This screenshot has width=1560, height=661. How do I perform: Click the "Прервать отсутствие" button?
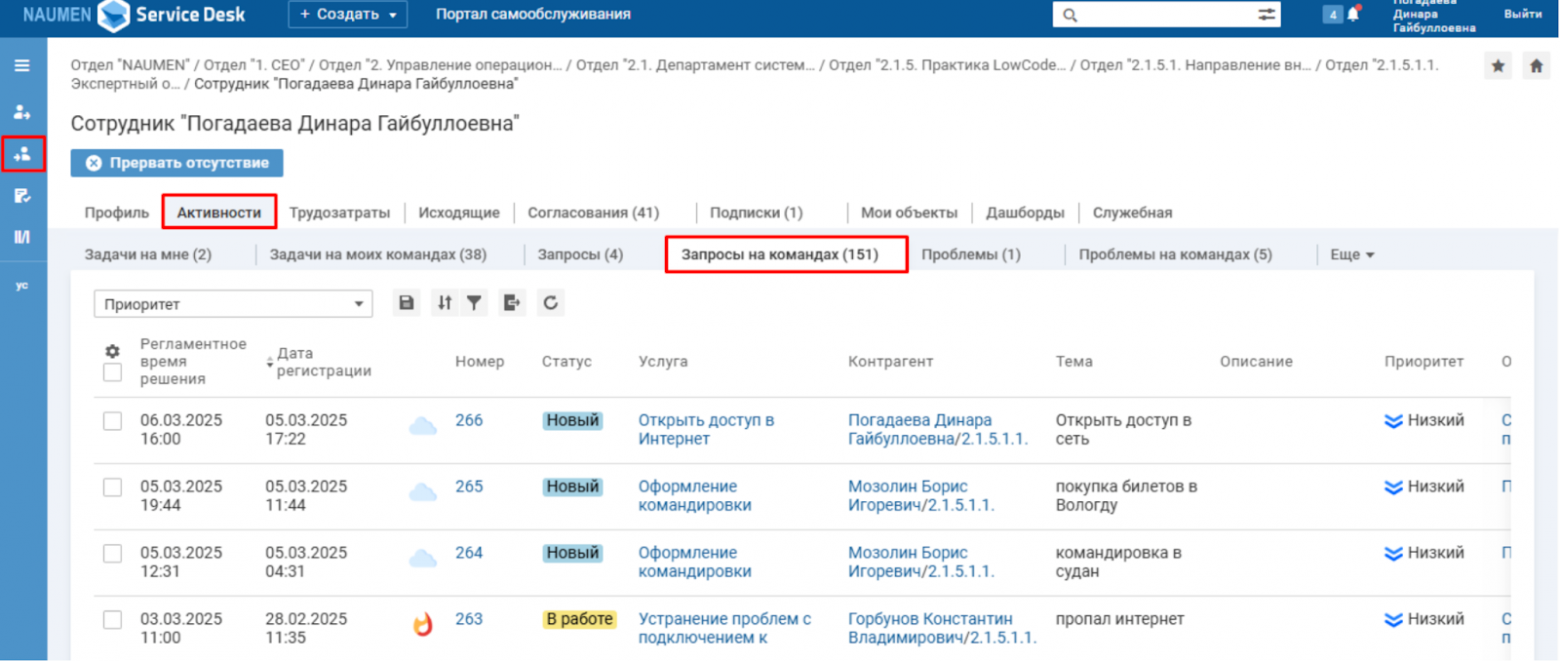click(x=177, y=163)
